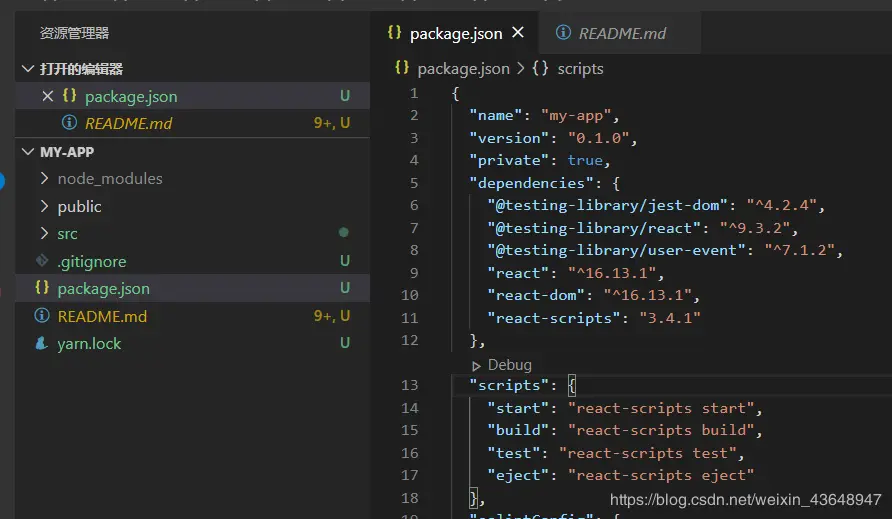Click the braces icon beside package.json in MY-APP tree
The height and width of the screenshot is (519, 892).
(x=42, y=287)
